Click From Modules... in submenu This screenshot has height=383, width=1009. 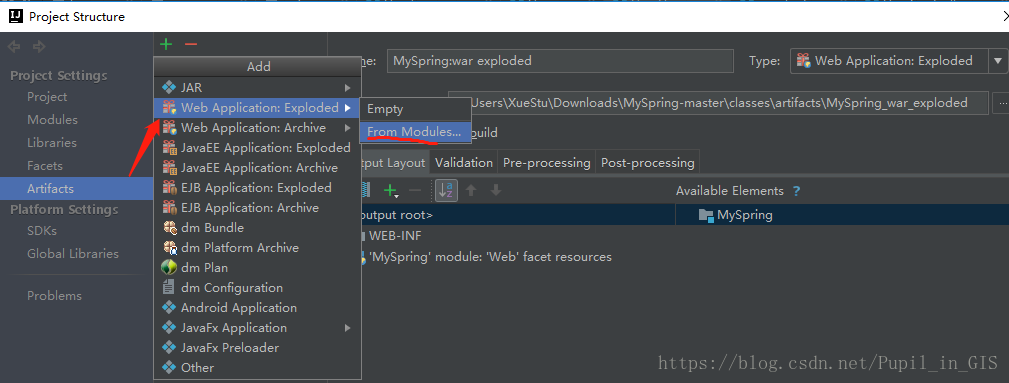tap(416, 132)
